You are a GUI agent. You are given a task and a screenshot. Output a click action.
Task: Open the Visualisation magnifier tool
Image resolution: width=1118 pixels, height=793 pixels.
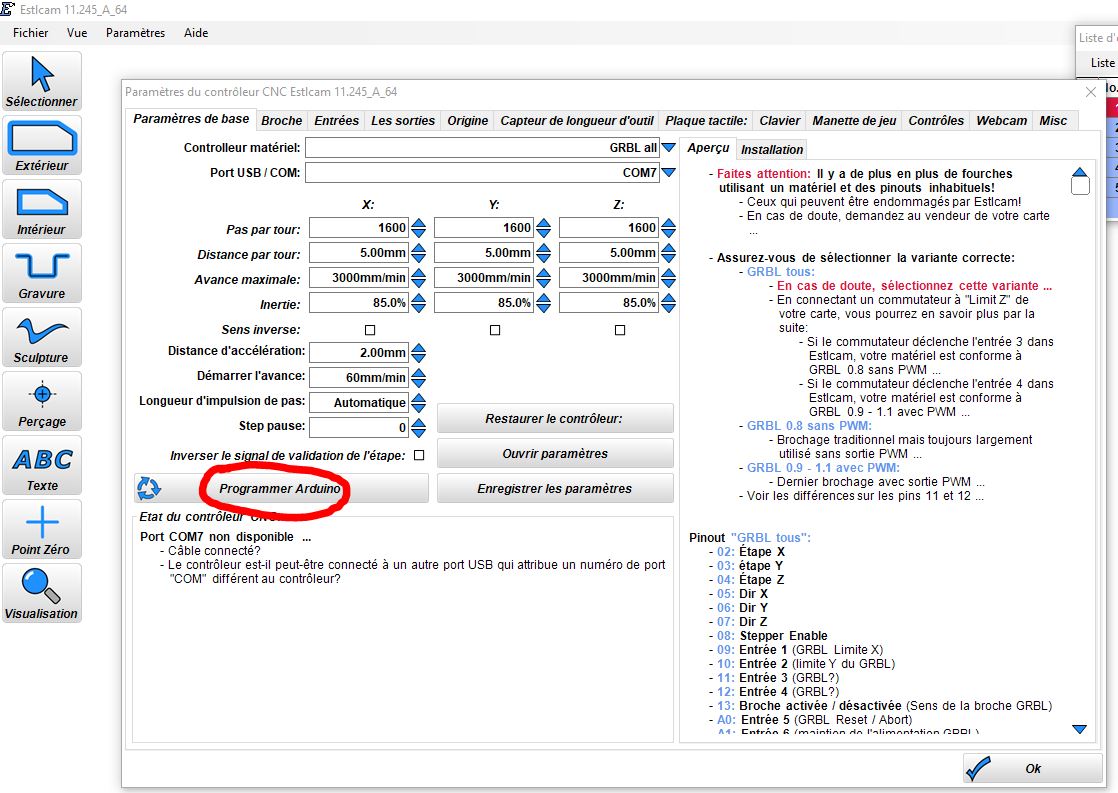(41, 593)
